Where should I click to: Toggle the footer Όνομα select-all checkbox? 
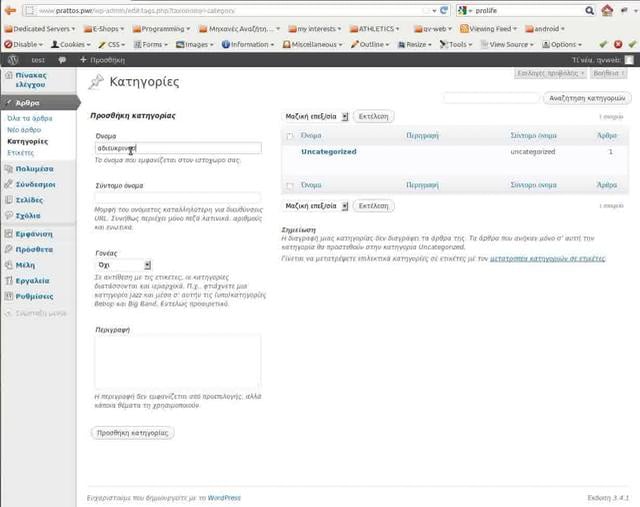pos(290,186)
